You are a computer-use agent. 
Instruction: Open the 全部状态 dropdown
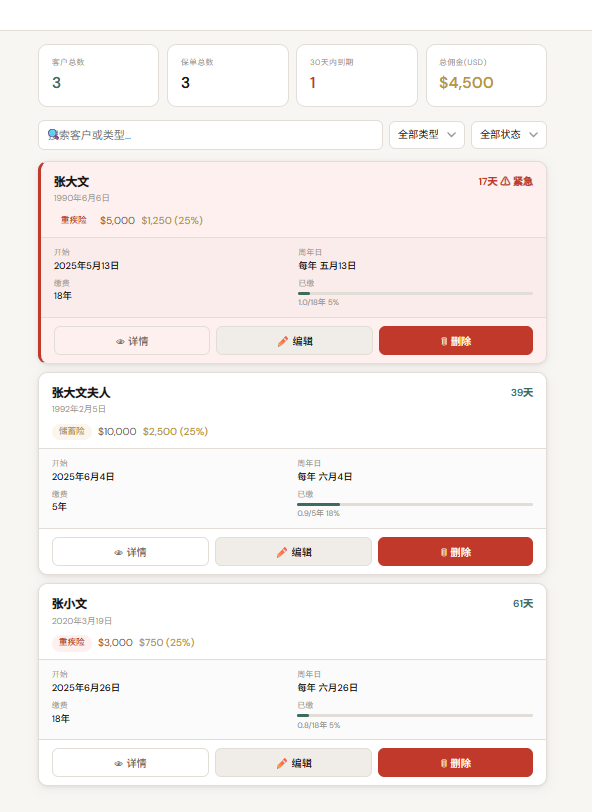click(x=509, y=135)
